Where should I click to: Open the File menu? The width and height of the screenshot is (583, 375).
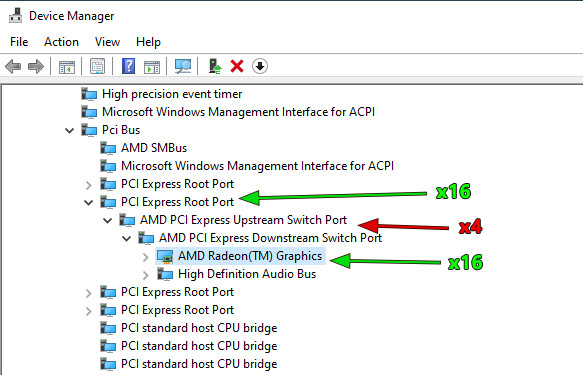click(x=19, y=42)
